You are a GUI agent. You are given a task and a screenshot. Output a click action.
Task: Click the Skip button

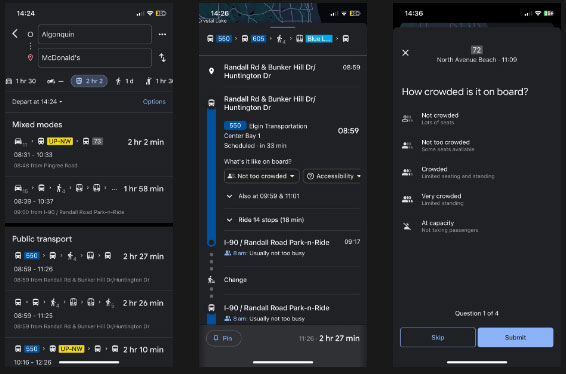click(438, 338)
